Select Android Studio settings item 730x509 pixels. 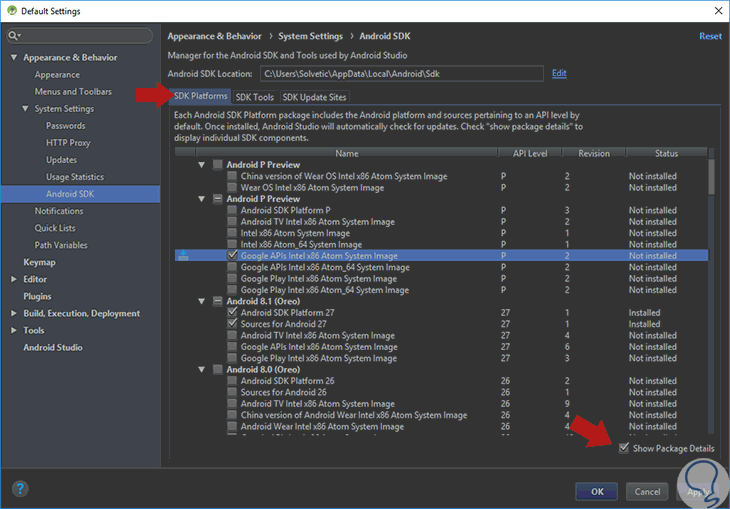tap(53, 347)
